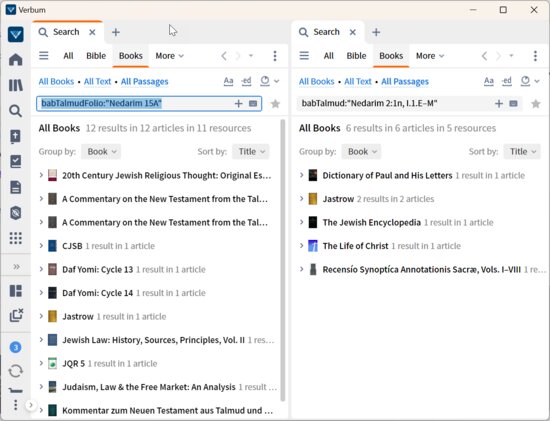Click All Text link in left panel

tap(98, 82)
